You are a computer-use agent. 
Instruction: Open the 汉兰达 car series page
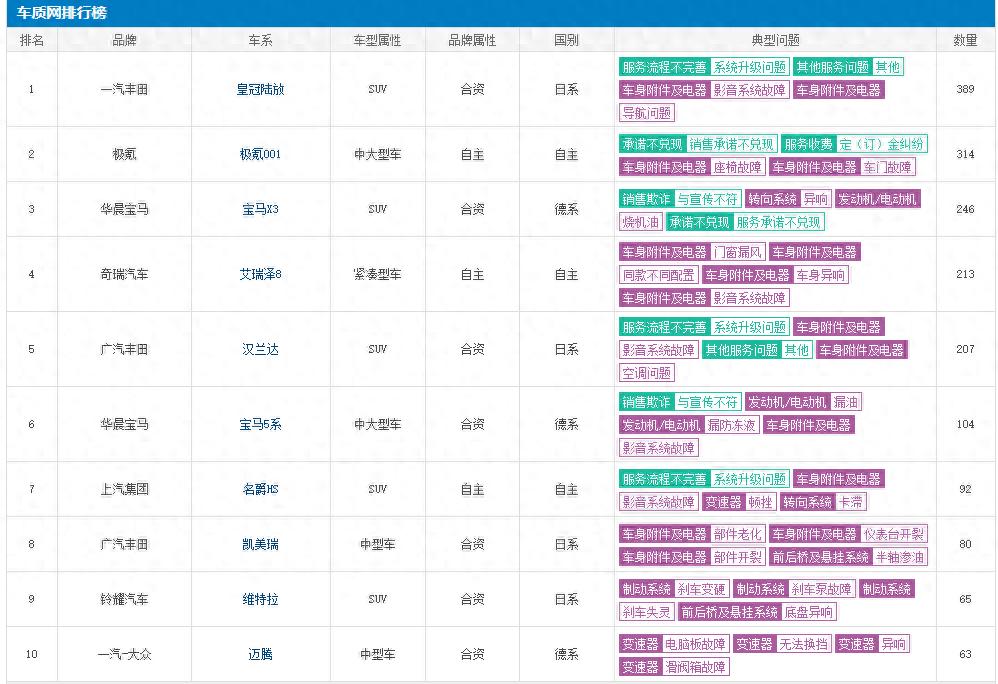[260, 349]
